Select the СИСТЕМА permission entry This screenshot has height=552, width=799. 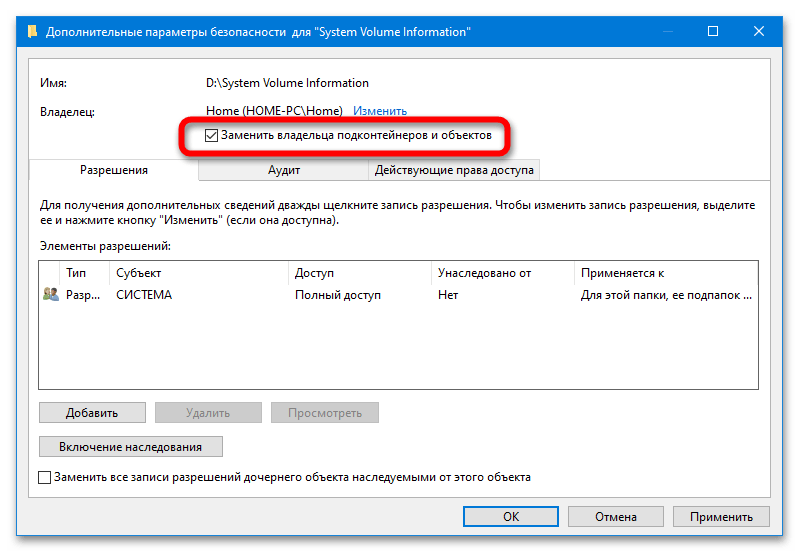(x=398, y=295)
